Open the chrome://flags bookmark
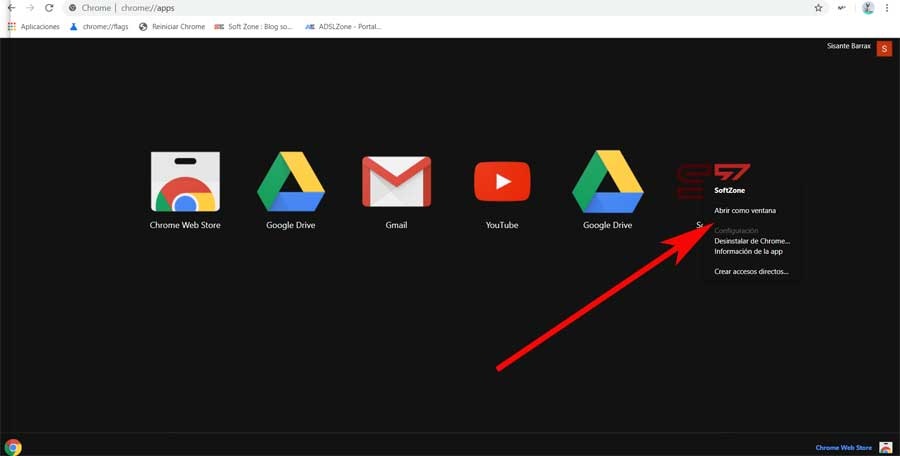The image size is (900, 456). [x=99, y=26]
